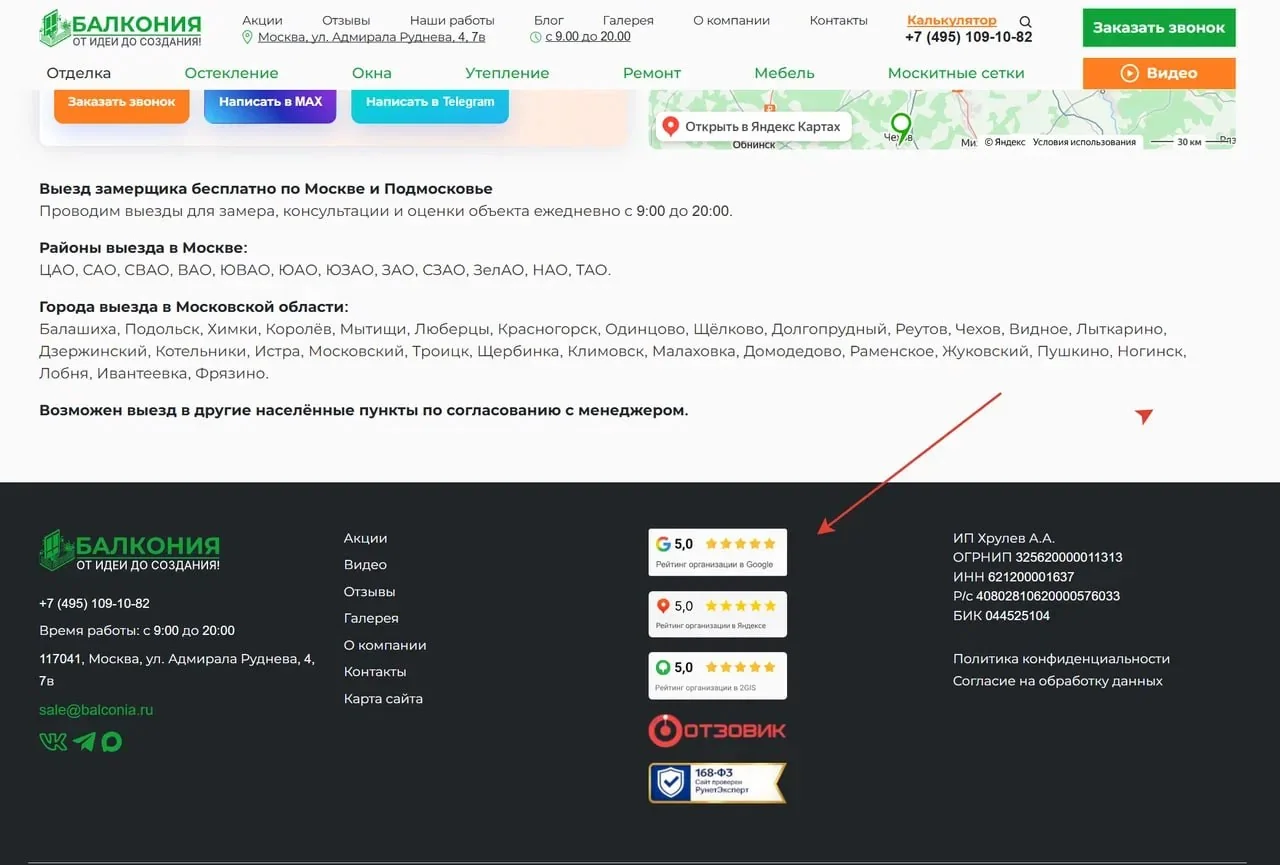Screen dimensions: 1280x865
Task: Open О компании in the top navigation
Action: 731,20
